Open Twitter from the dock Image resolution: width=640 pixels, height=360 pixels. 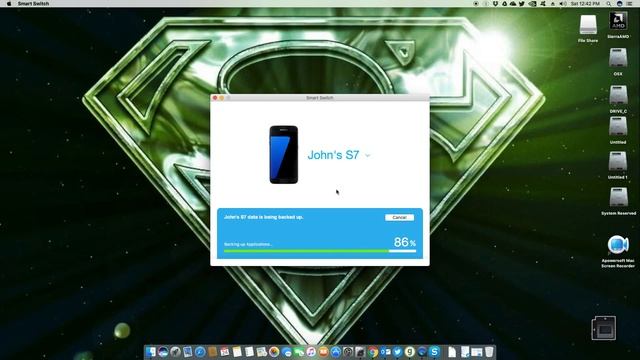(x=398, y=351)
